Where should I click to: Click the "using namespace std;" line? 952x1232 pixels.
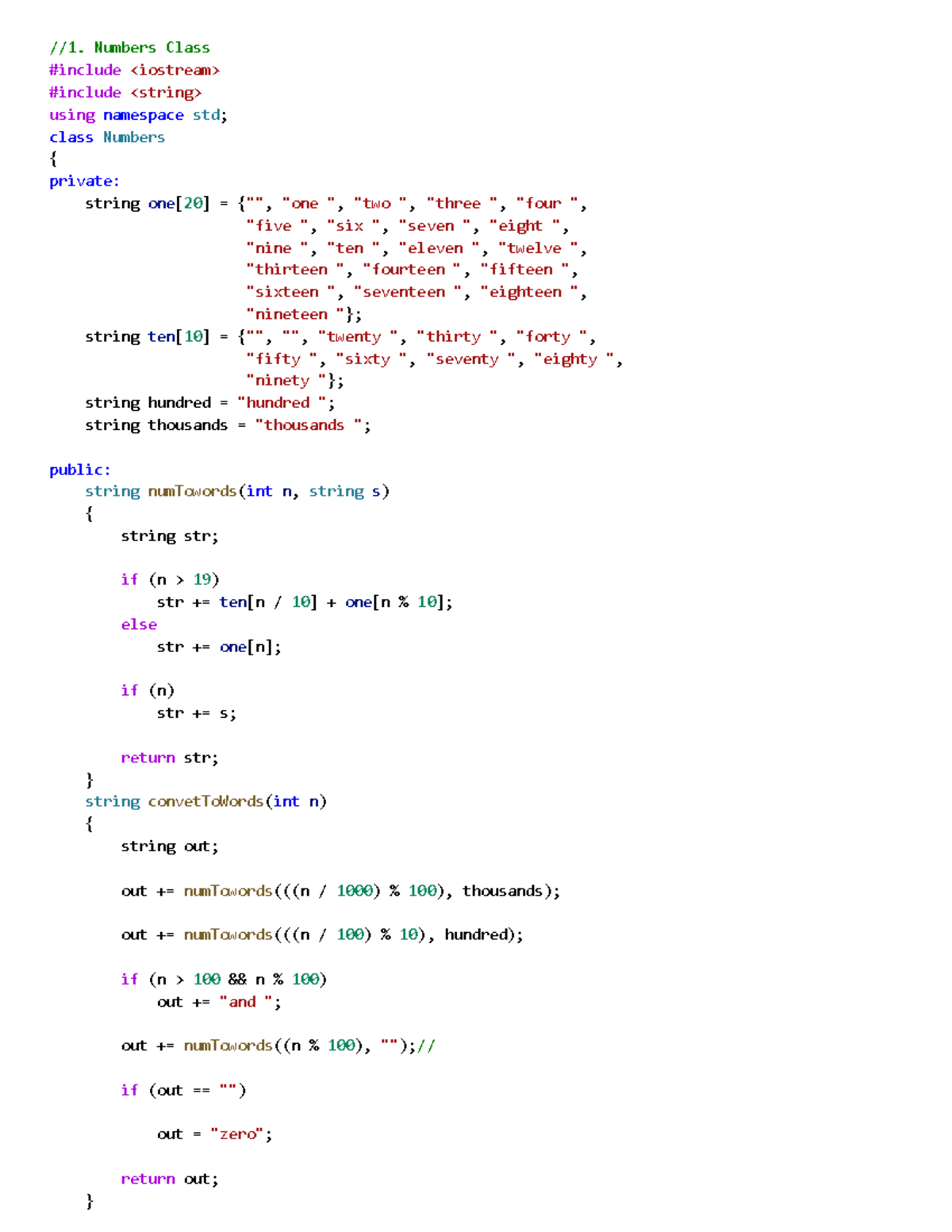click(138, 115)
